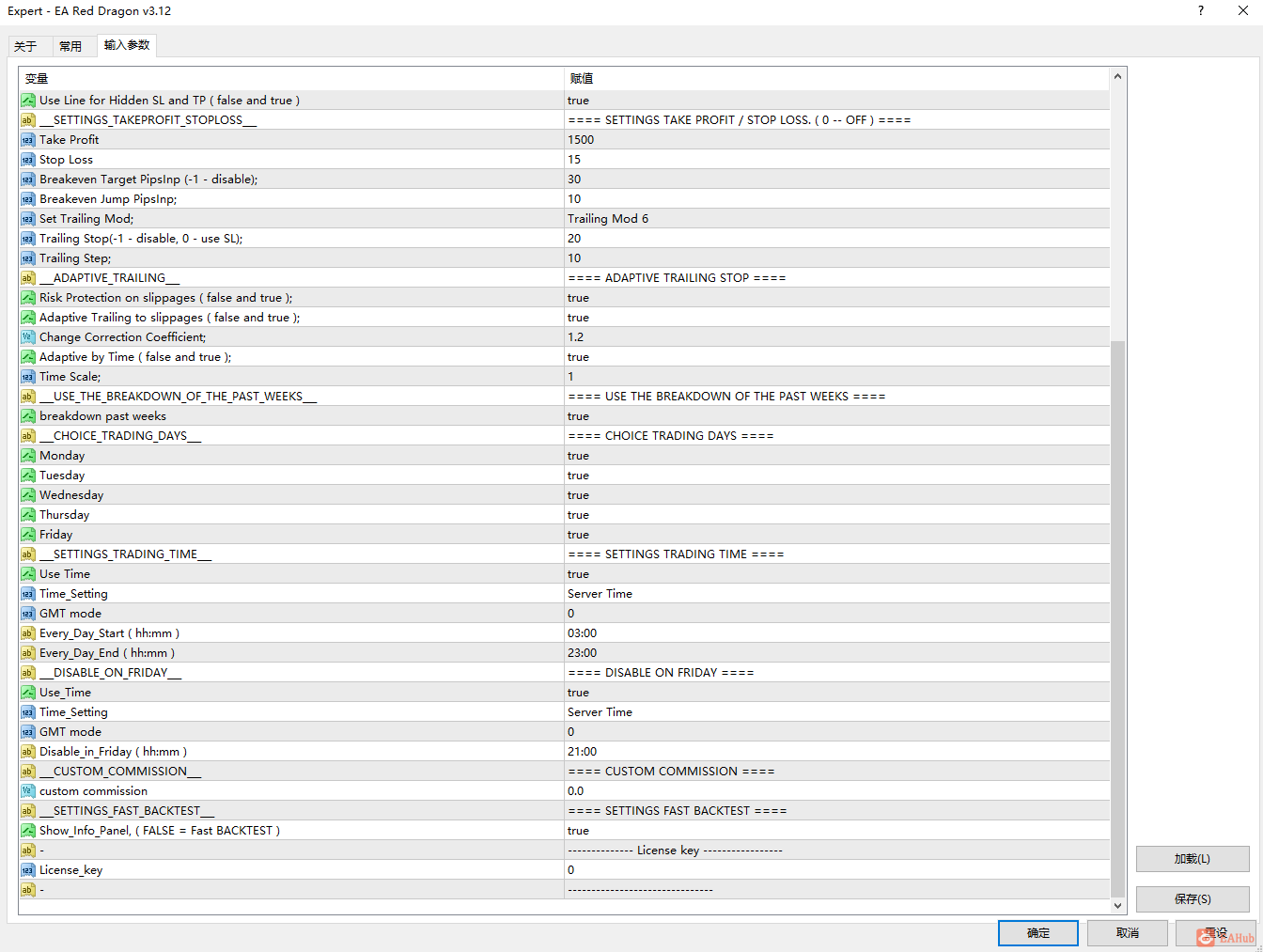Screen dimensions: 1263x952
Task: Click the __CUSTOM_COMMISSION__ label
Action: click(120, 772)
